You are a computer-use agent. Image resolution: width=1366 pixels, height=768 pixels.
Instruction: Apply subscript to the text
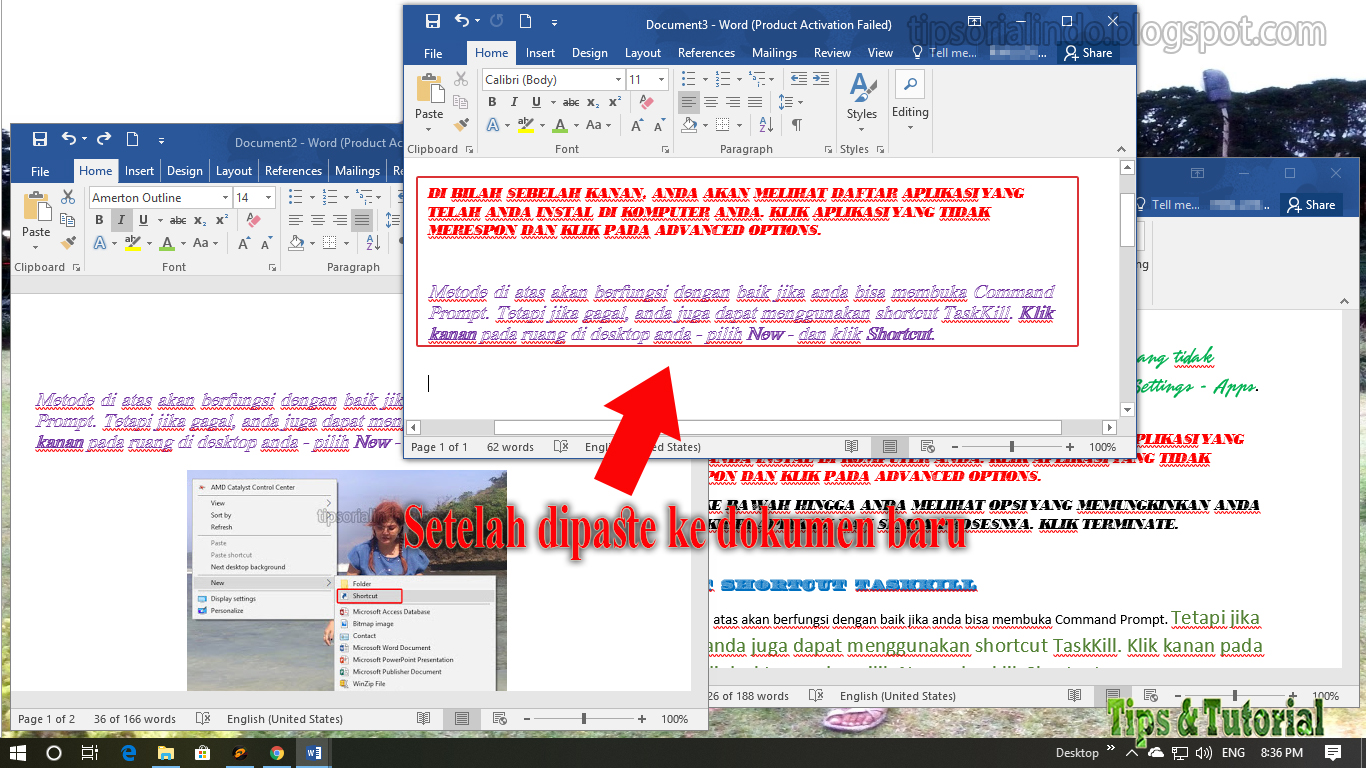[594, 102]
